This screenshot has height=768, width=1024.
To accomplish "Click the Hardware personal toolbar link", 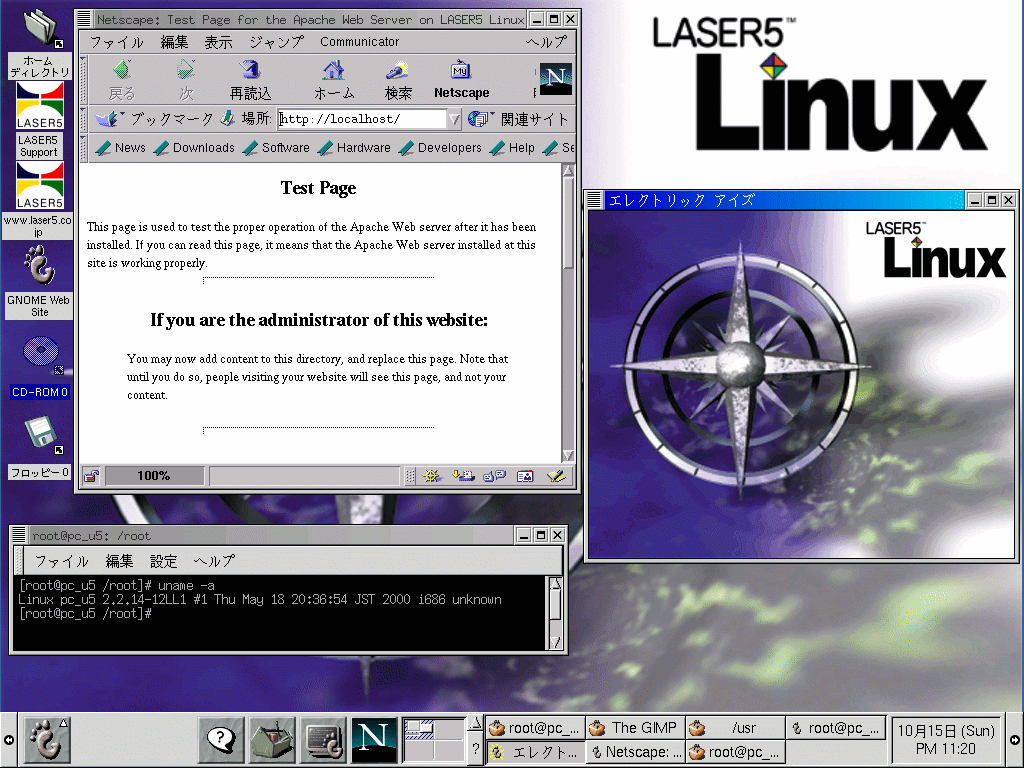I will coord(355,148).
